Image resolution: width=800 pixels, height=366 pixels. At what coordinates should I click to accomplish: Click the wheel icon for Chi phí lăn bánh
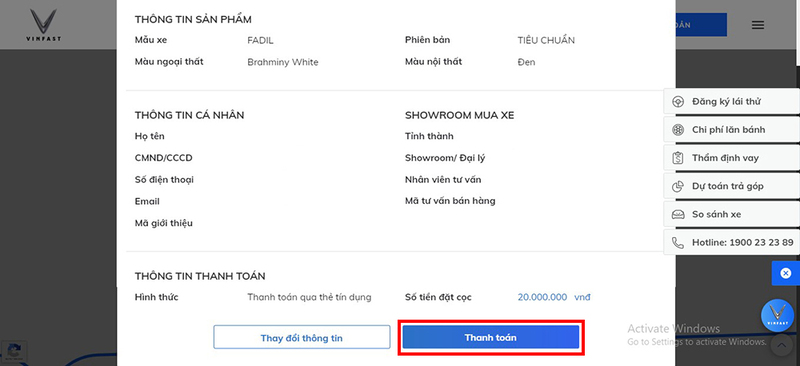tap(678, 130)
